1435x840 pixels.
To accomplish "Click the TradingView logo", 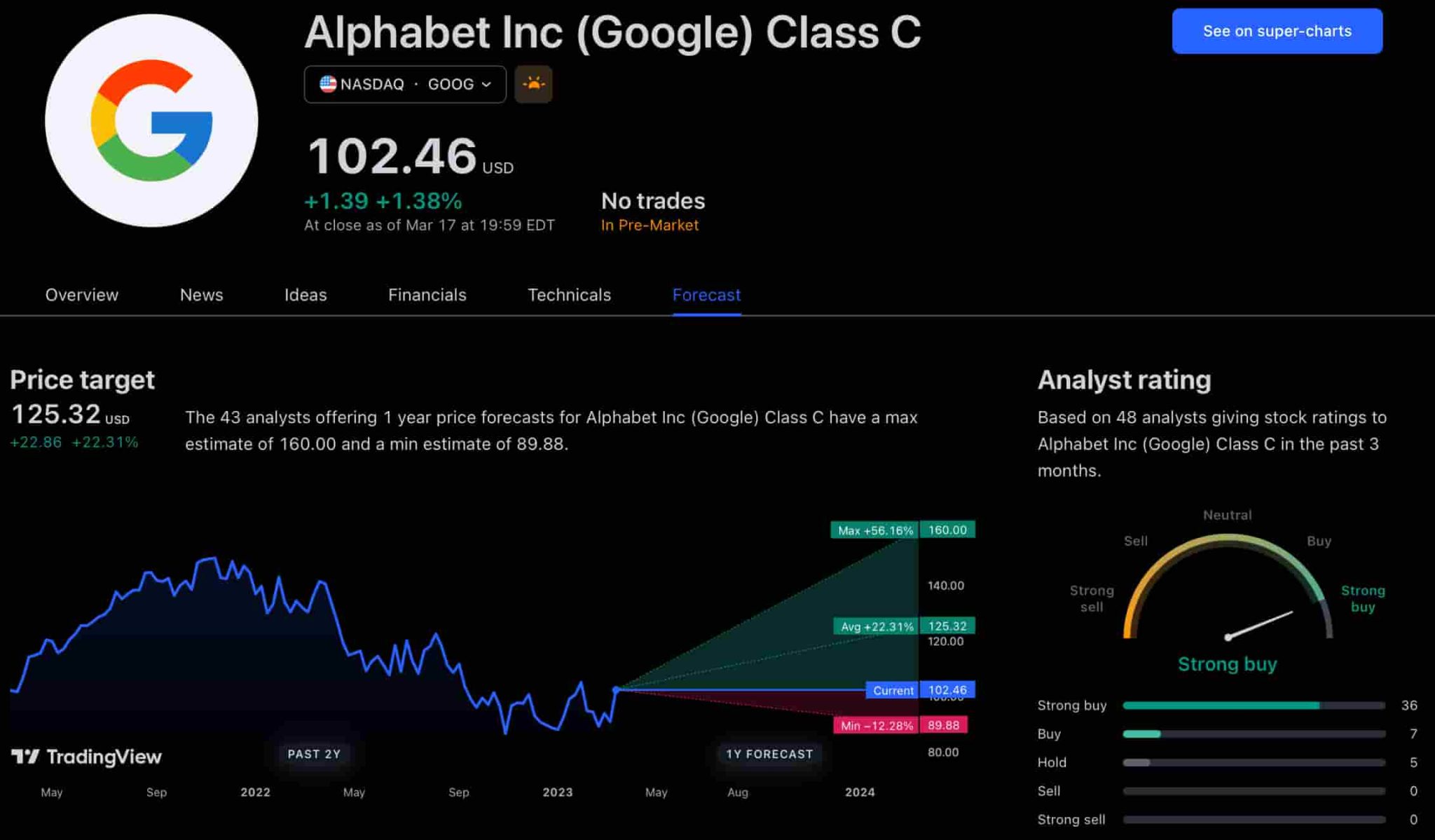I will [x=88, y=757].
